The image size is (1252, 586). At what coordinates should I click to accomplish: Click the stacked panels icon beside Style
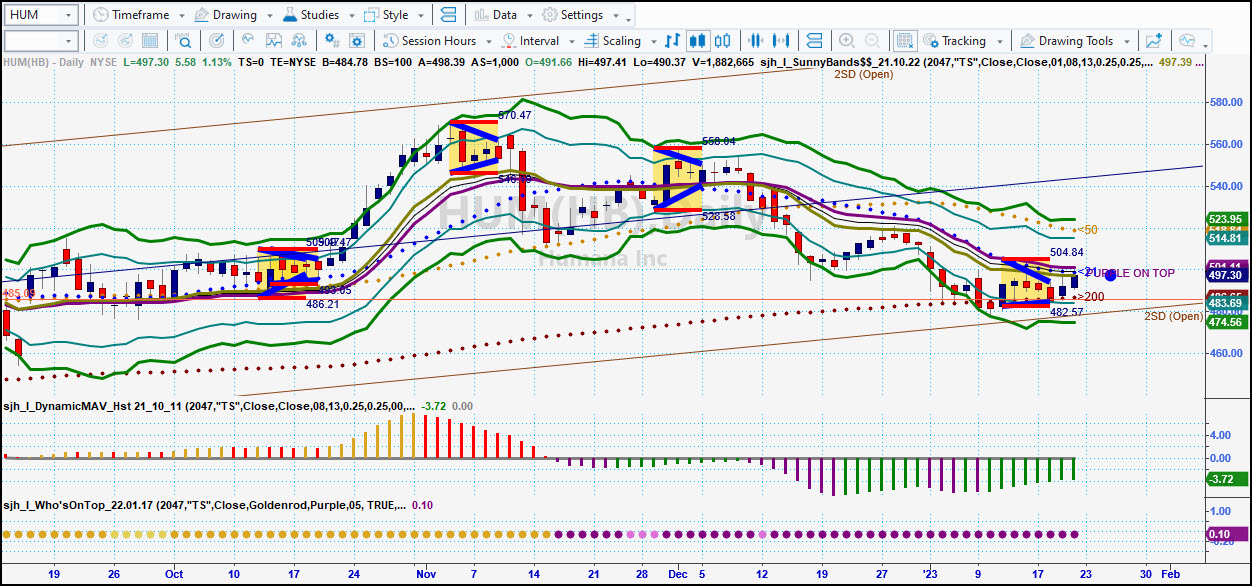(x=447, y=15)
